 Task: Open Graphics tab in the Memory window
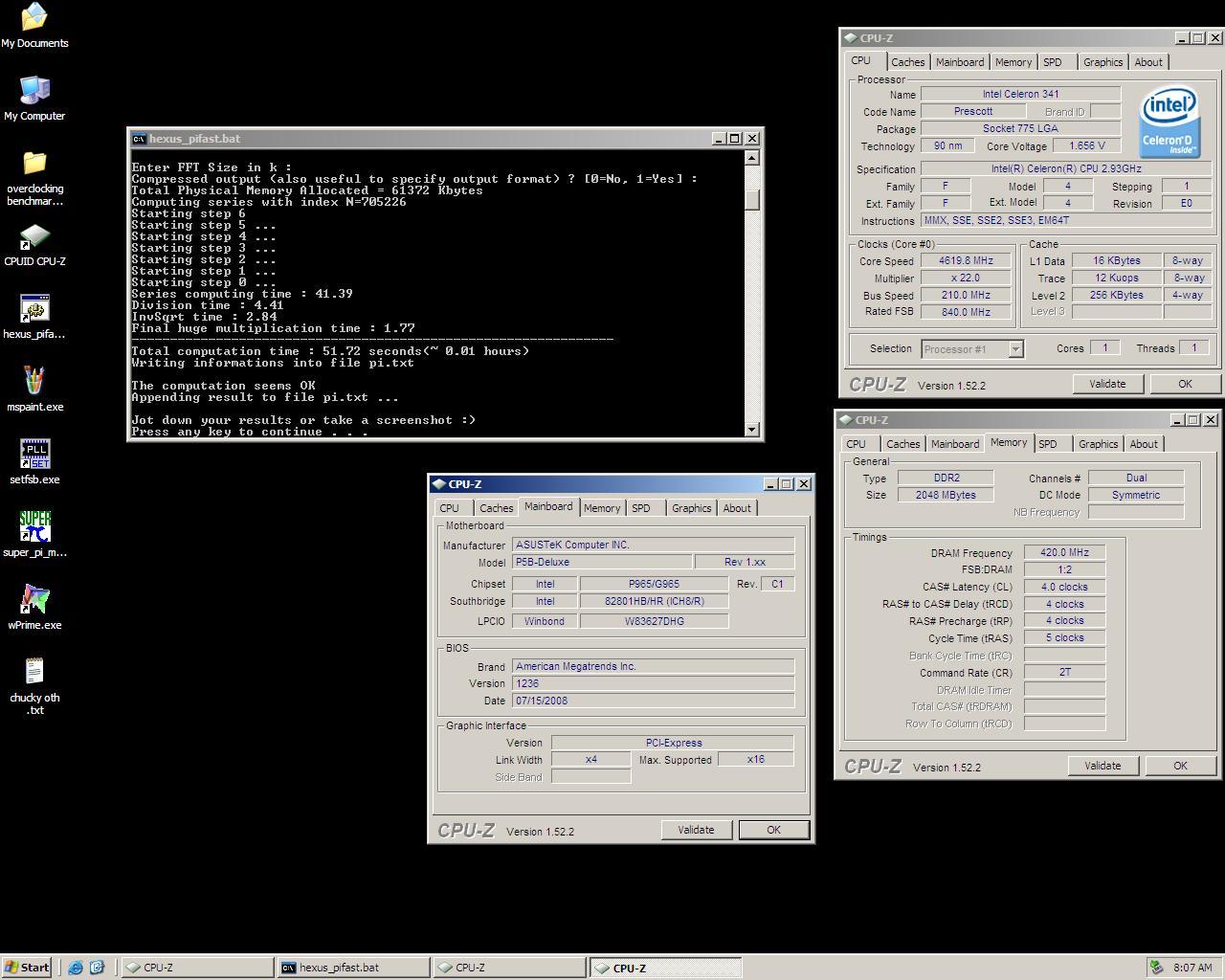click(x=1098, y=444)
